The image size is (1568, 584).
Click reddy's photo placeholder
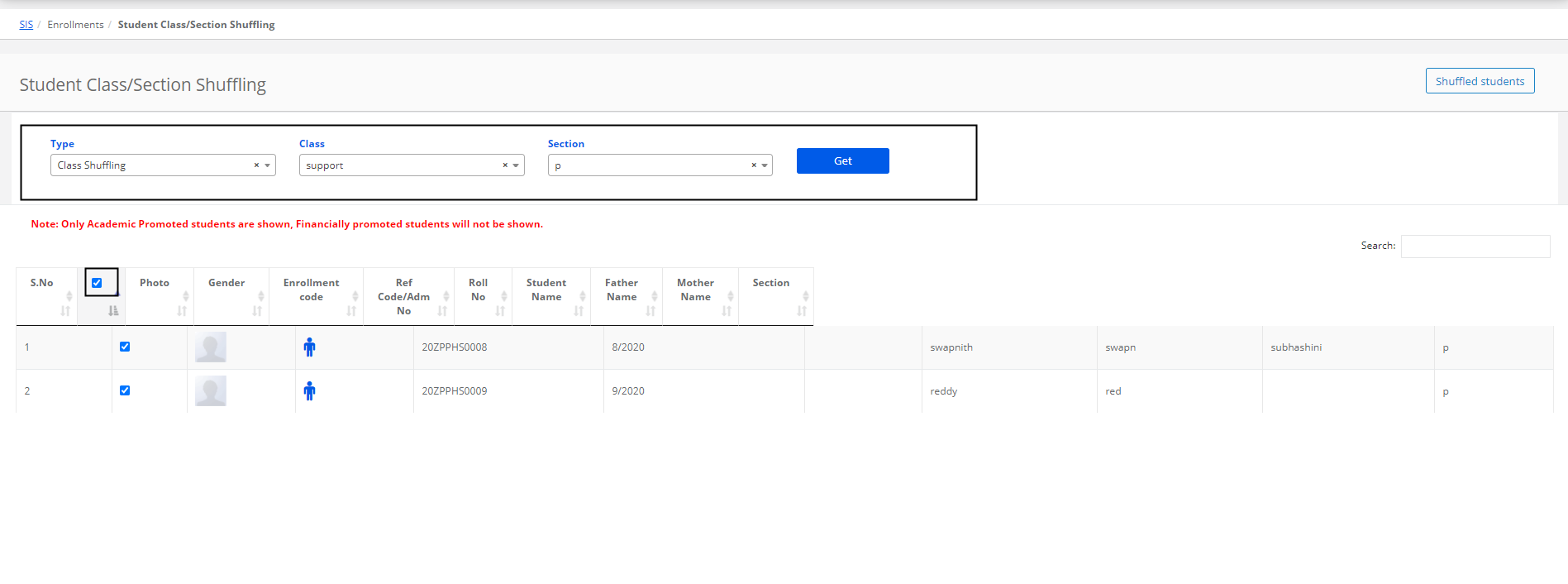pyautogui.click(x=211, y=391)
